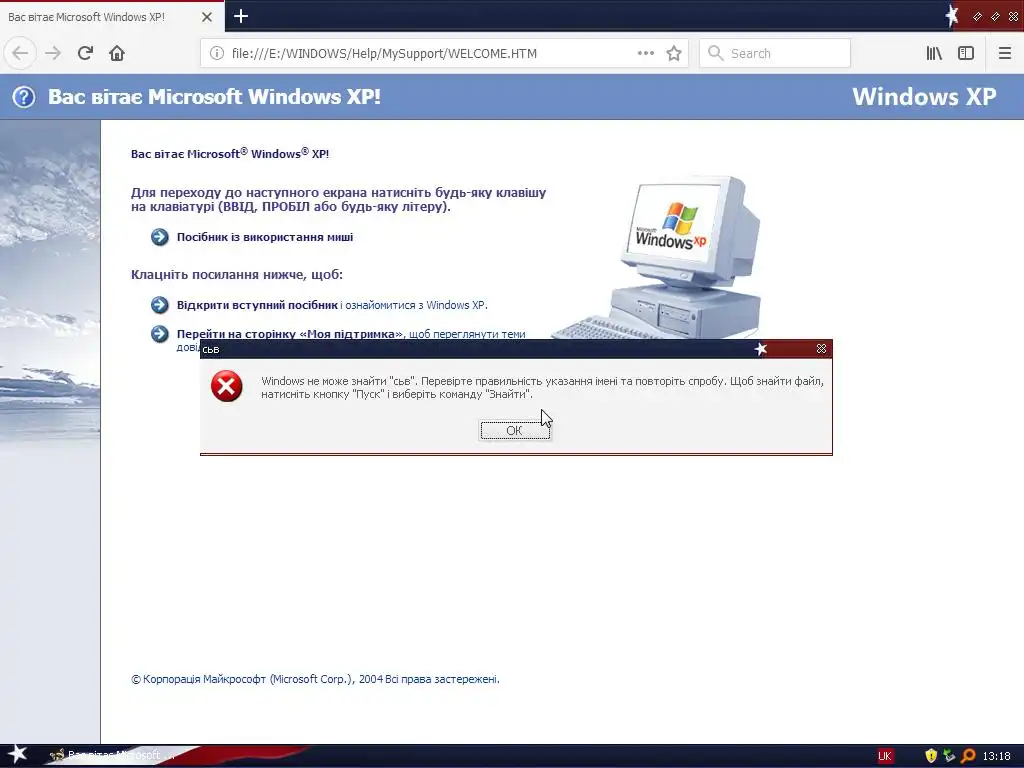Image resolution: width=1024 pixels, height=768 pixels.
Task: Click the Search box
Action: coord(775,53)
